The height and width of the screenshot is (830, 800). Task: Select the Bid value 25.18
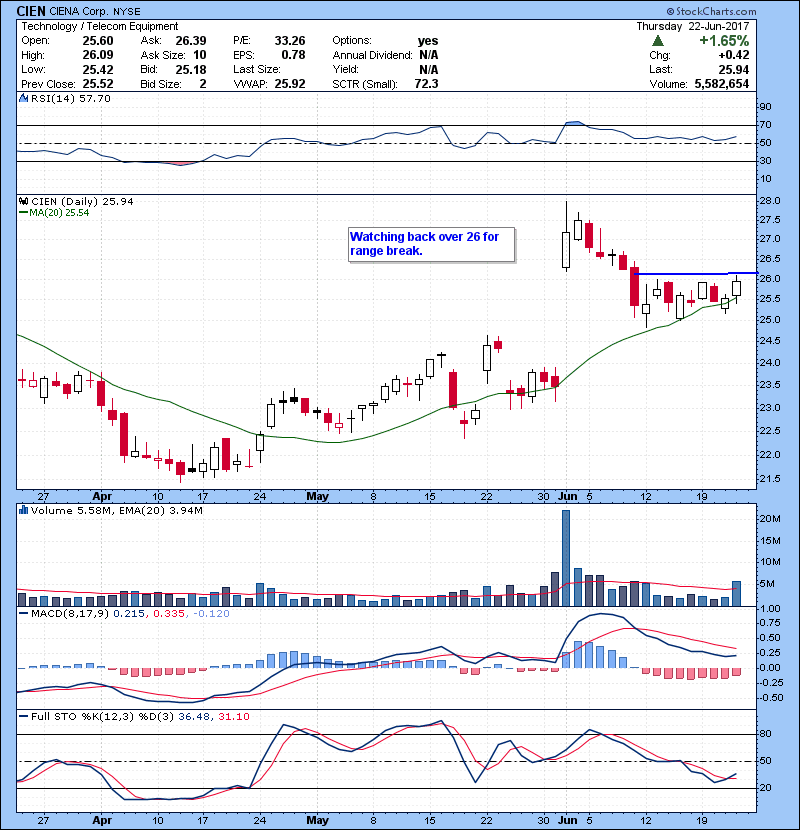(x=191, y=69)
